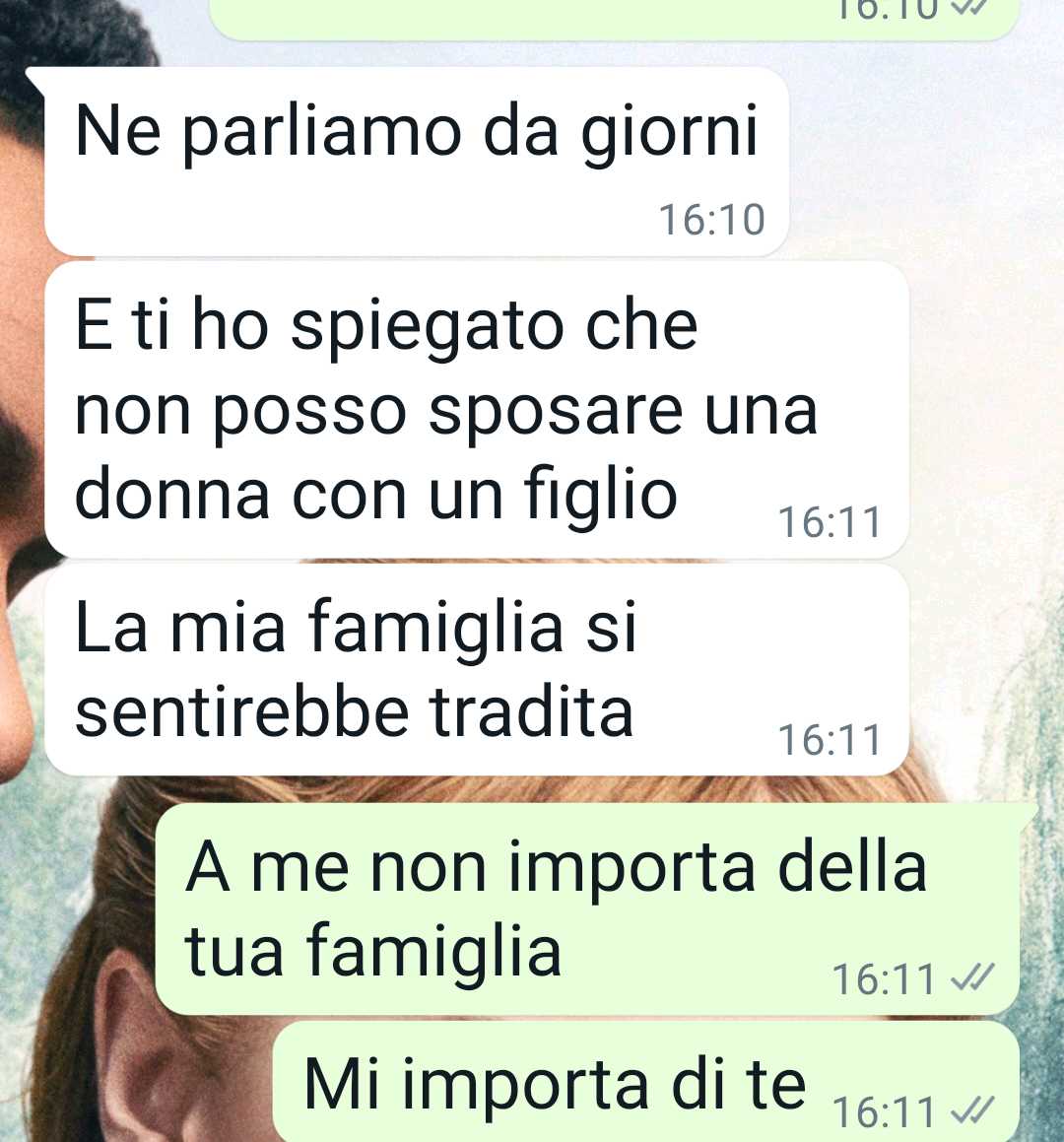Image resolution: width=1064 pixels, height=1142 pixels.
Task: Tap the chat wallpaper right of 'Ne parliamo' bubble
Action: [925, 161]
